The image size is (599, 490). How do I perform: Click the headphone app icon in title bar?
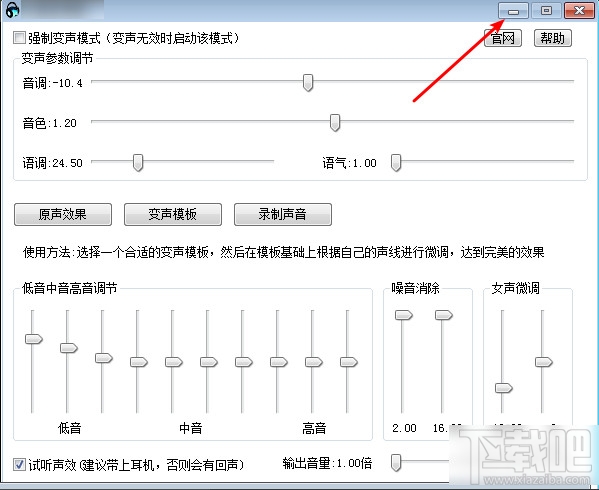13,10
